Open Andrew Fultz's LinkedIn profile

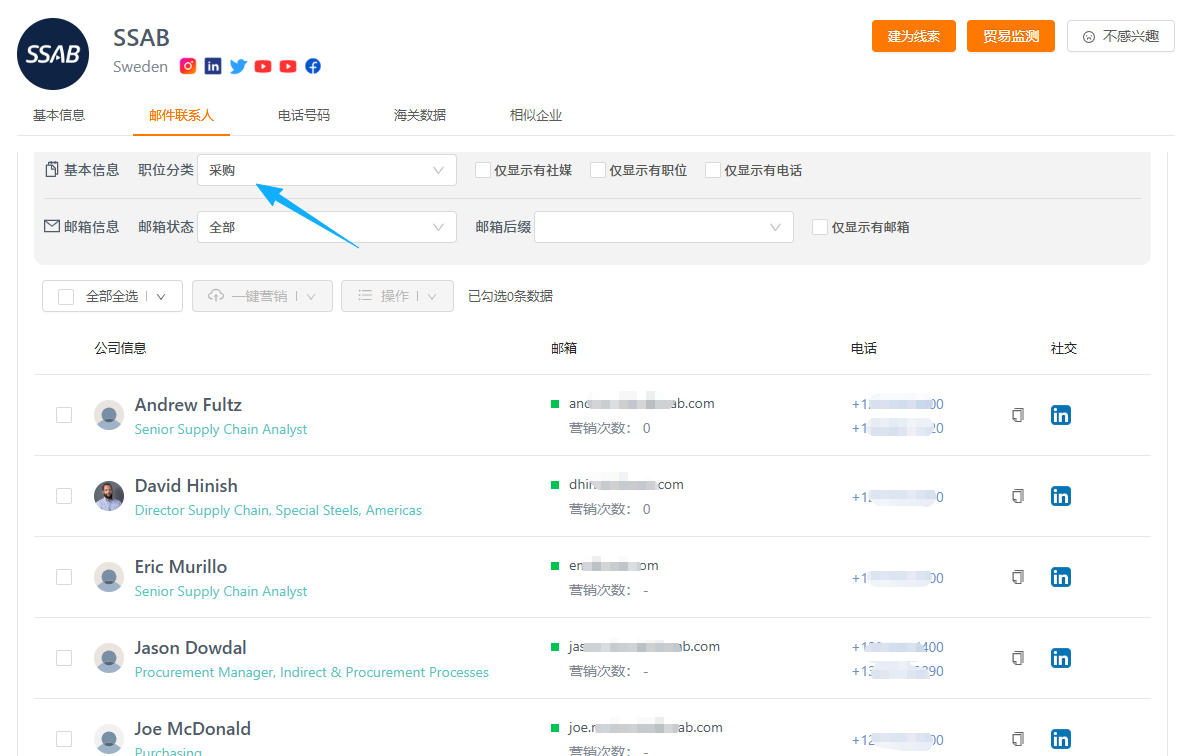[1060, 415]
